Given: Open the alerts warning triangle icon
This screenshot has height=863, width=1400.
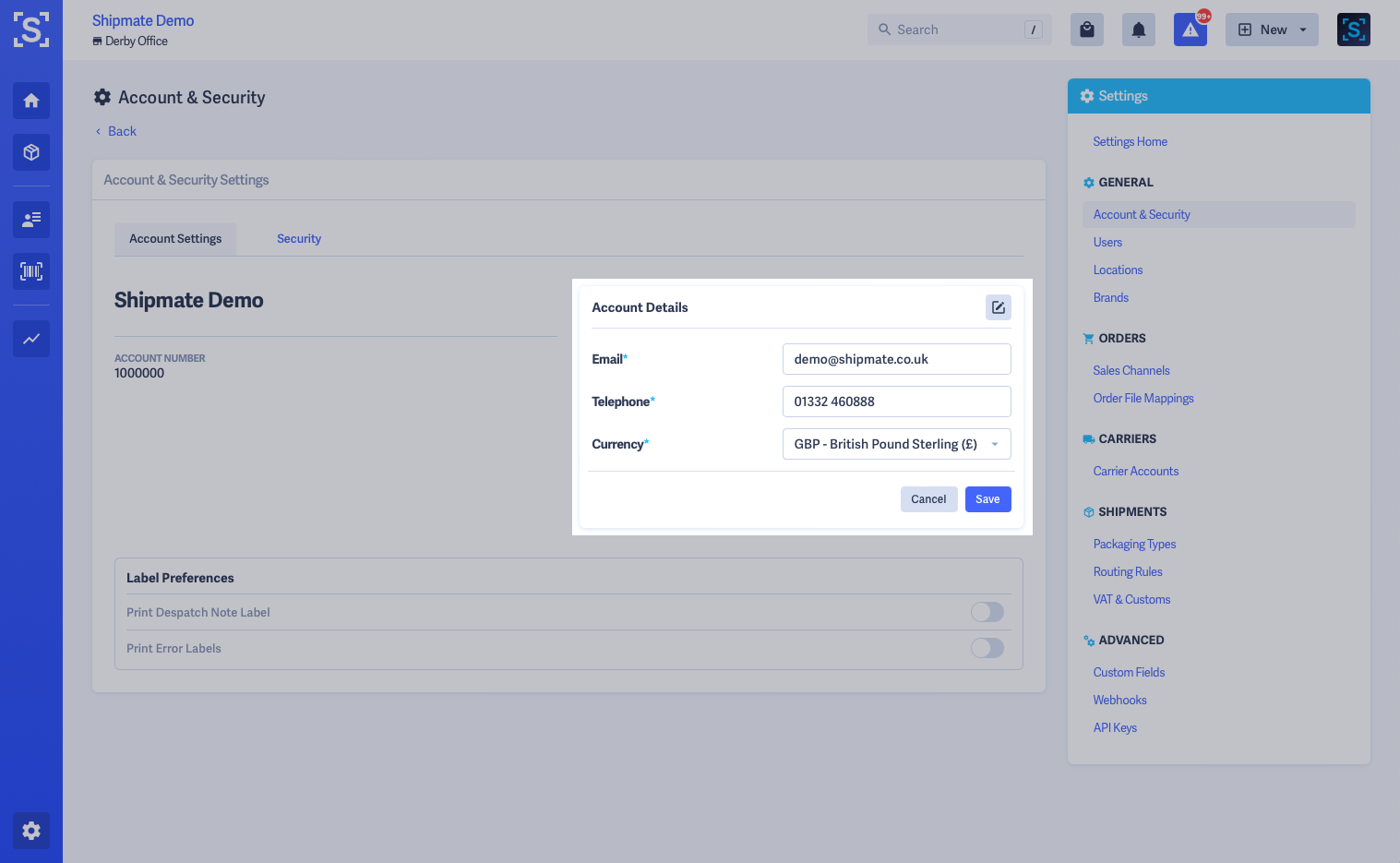Looking at the screenshot, I should click(1191, 30).
